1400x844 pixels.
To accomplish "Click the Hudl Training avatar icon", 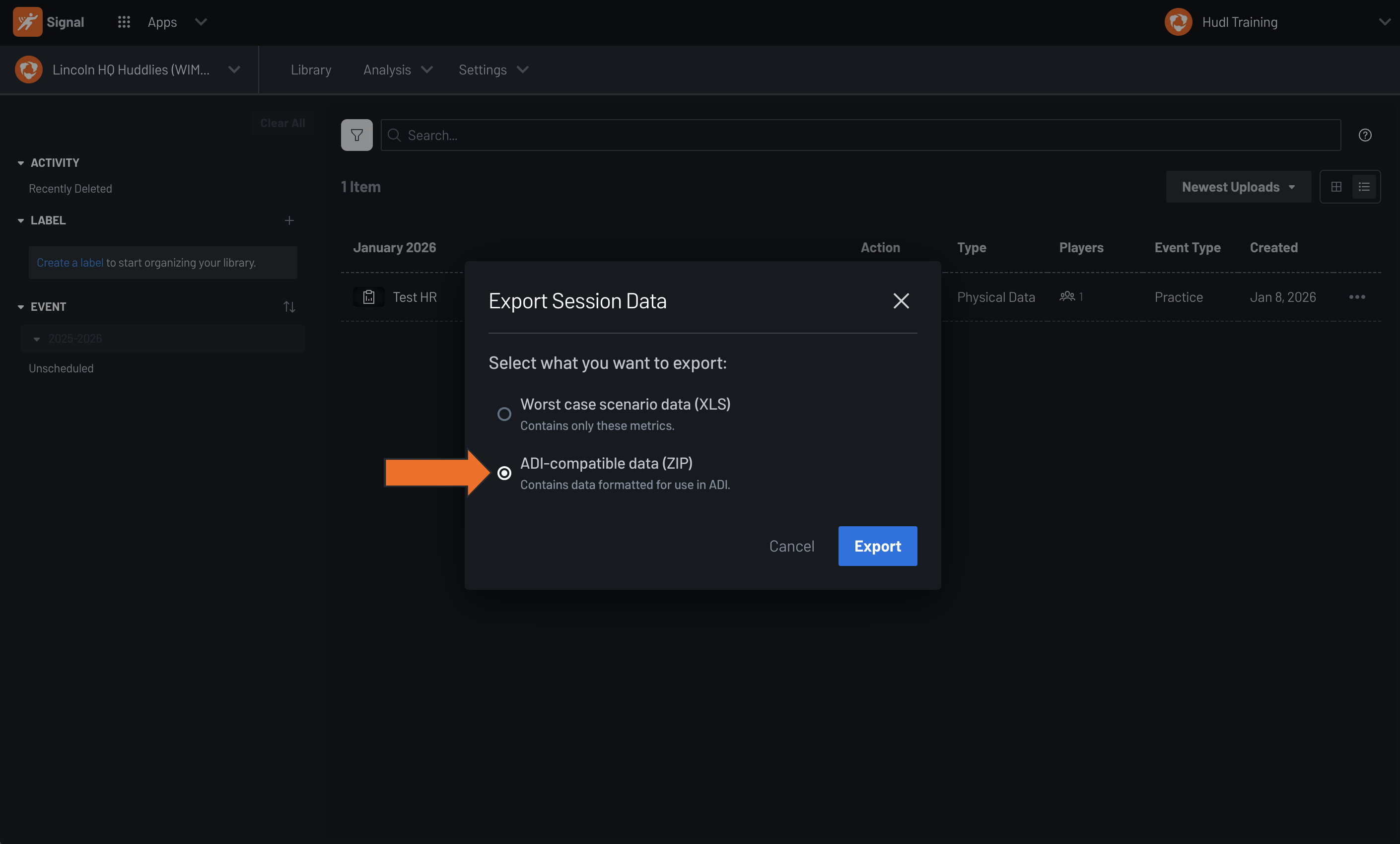I will pyautogui.click(x=1178, y=22).
